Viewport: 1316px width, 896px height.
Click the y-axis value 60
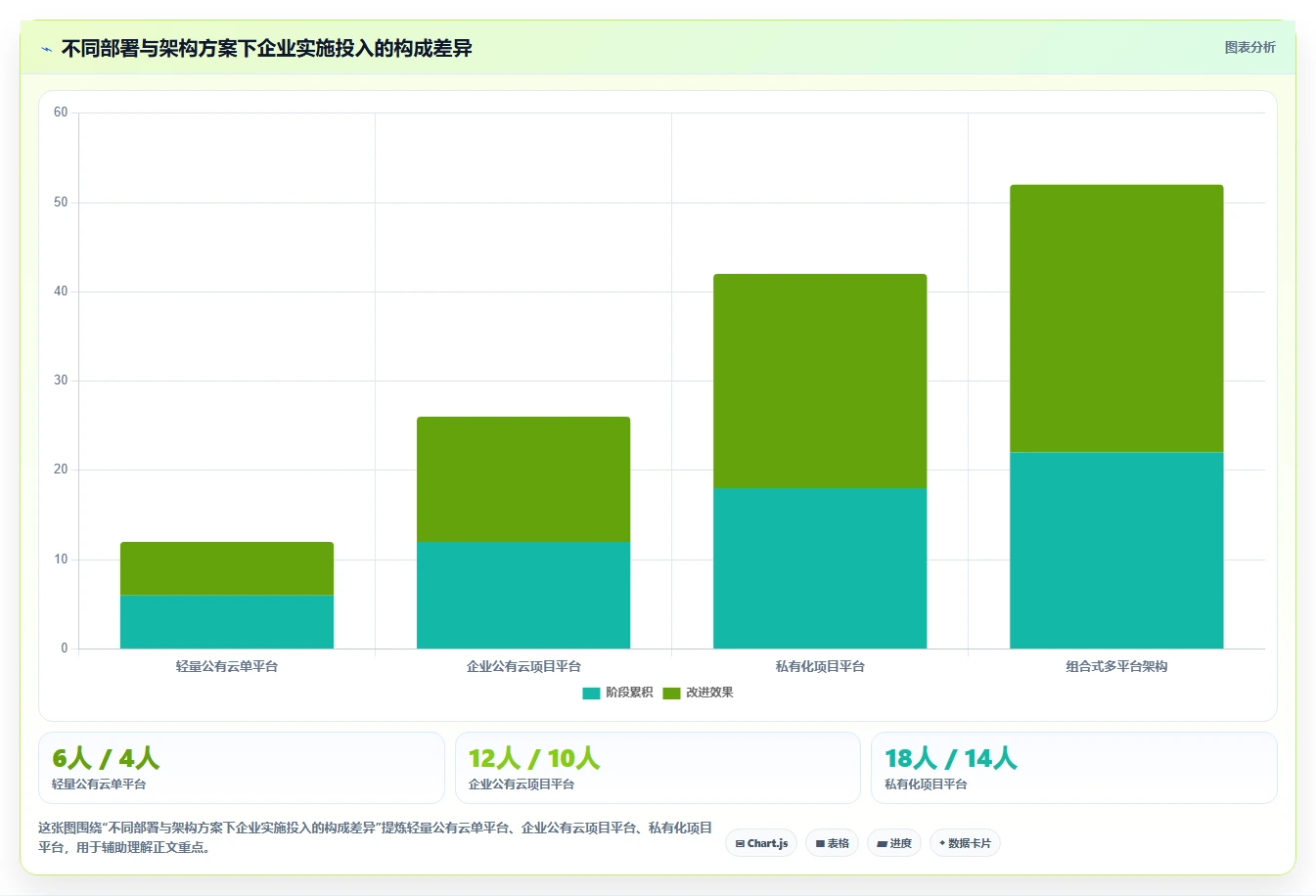pyautogui.click(x=61, y=112)
